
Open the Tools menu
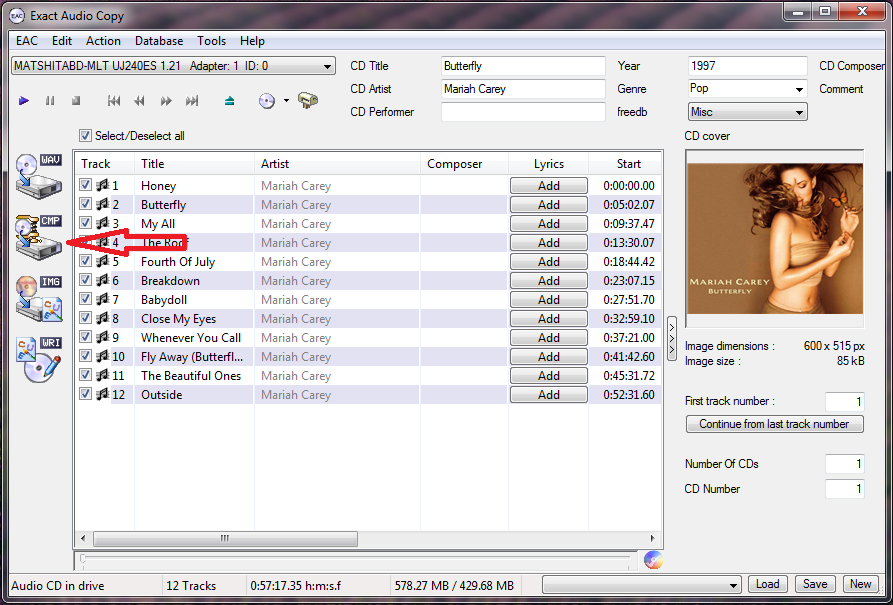click(211, 41)
